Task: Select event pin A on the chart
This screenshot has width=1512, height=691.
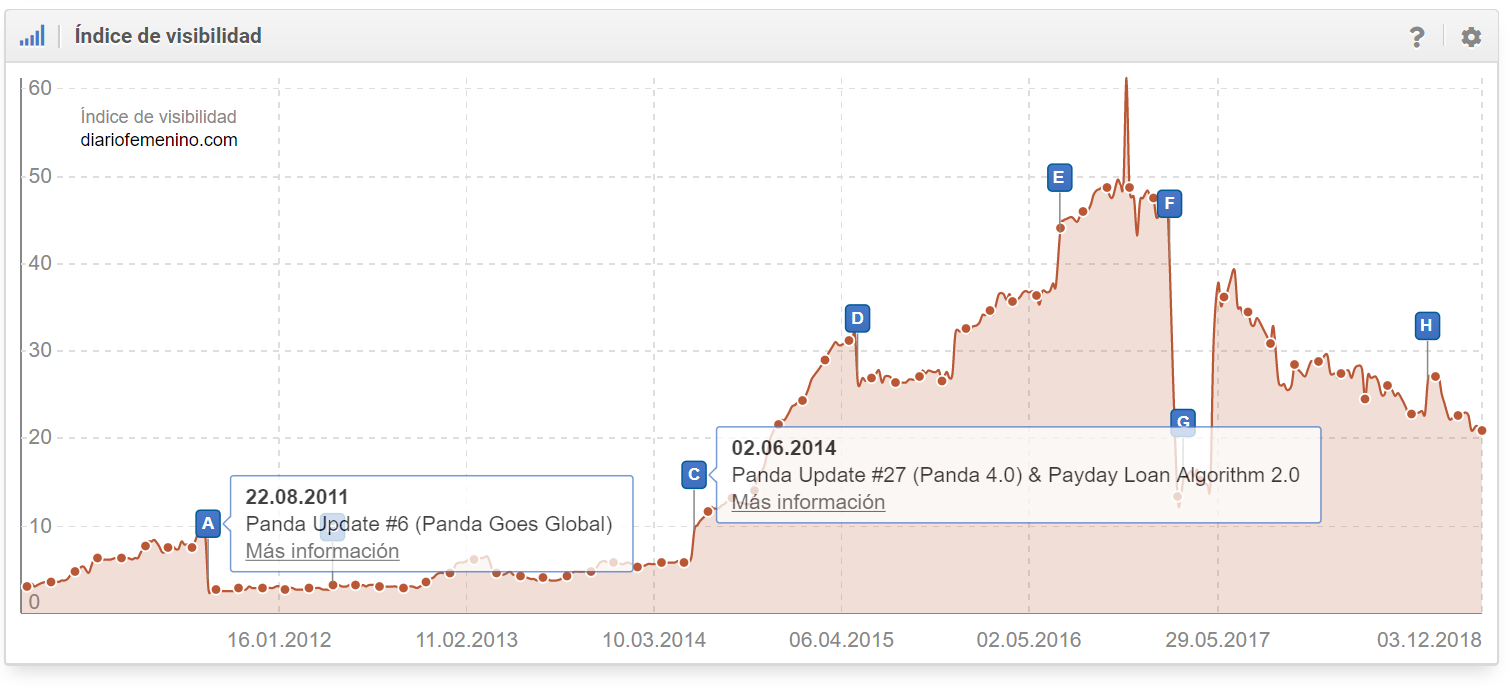Action: click(x=207, y=523)
